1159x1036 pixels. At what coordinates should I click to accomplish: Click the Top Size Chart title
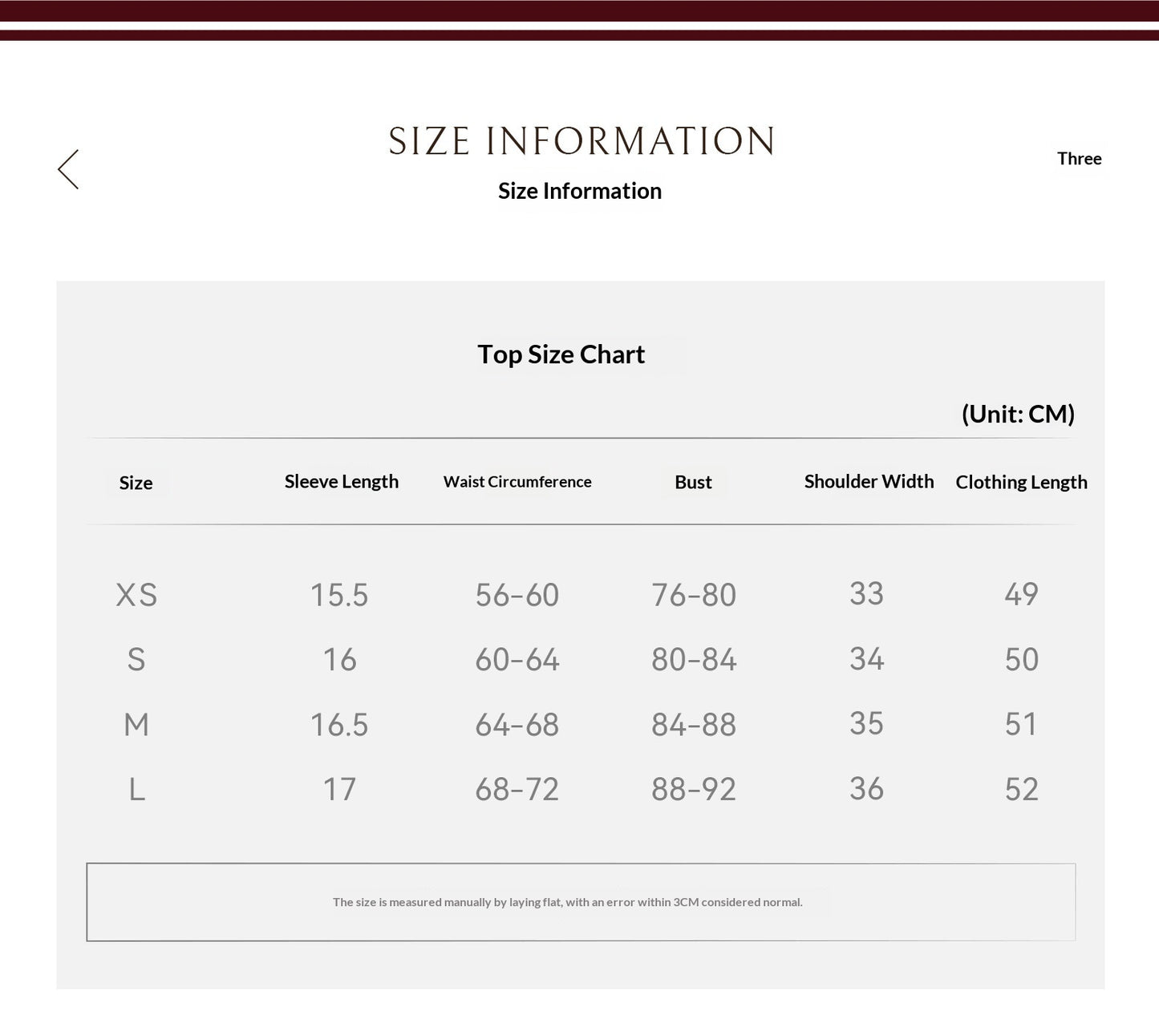[561, 354]
